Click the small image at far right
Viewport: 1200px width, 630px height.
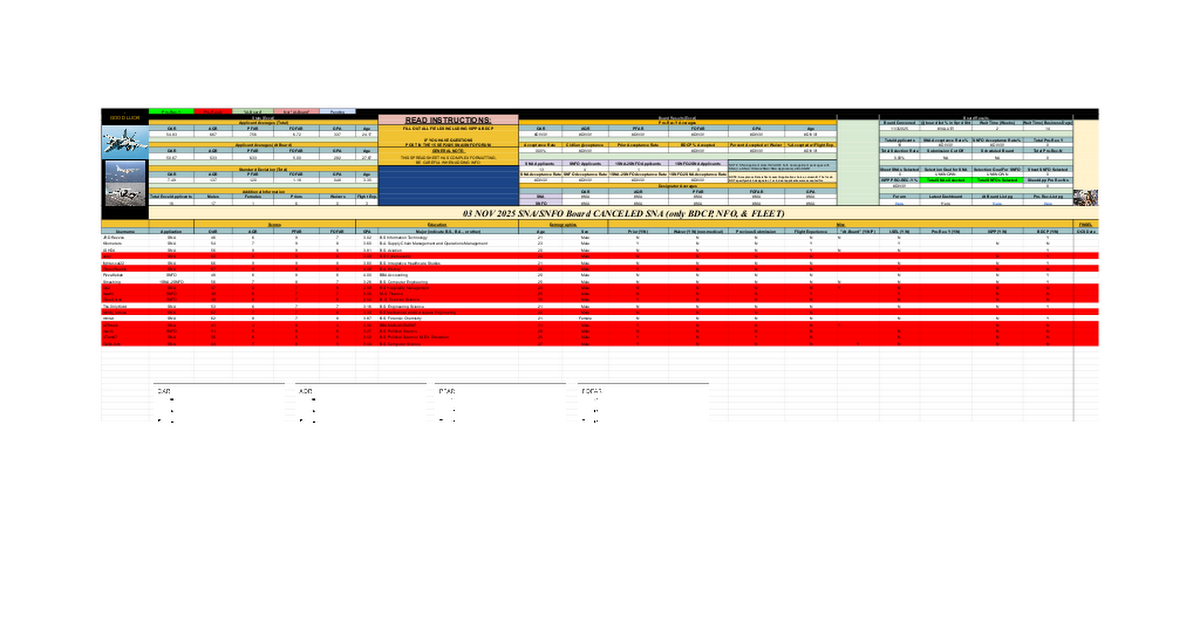[x=1084, y=197]
